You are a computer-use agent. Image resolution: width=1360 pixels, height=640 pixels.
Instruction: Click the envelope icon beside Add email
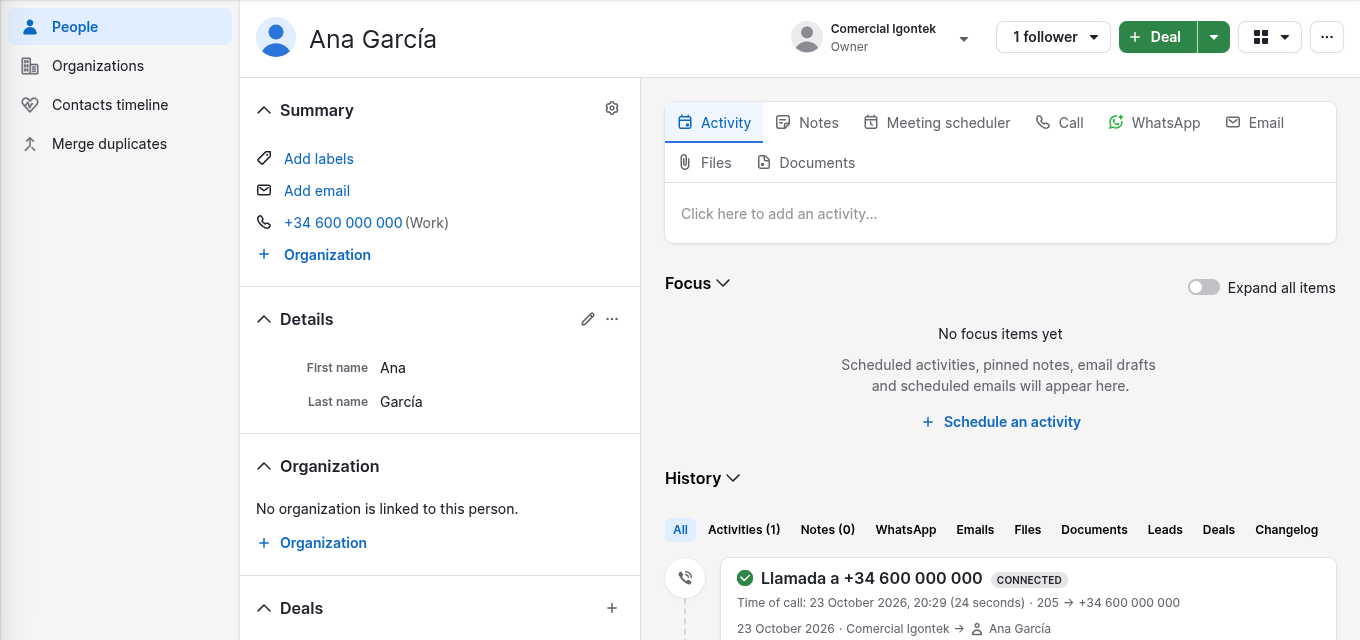(x=264, y=190)
